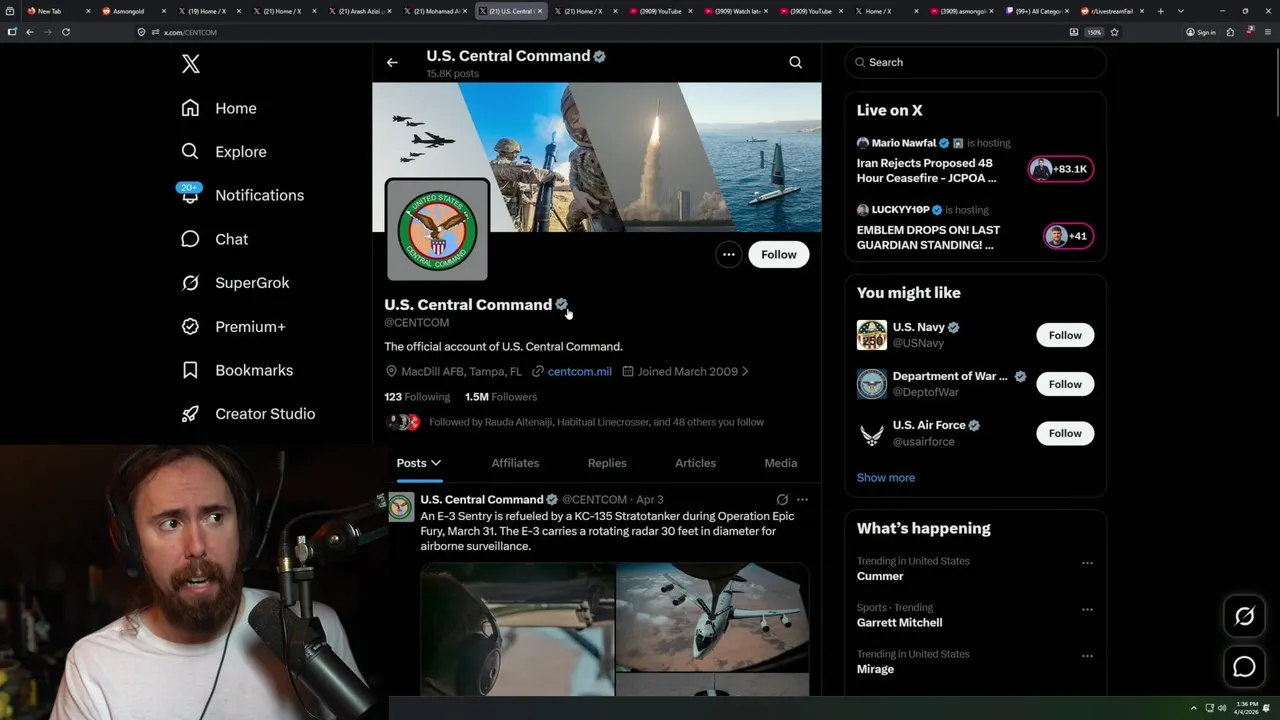Image resolution: width=1280 pixels, height=720 pixels.
Task: Go back using the profile back arrow
Action: click(392, 62)
